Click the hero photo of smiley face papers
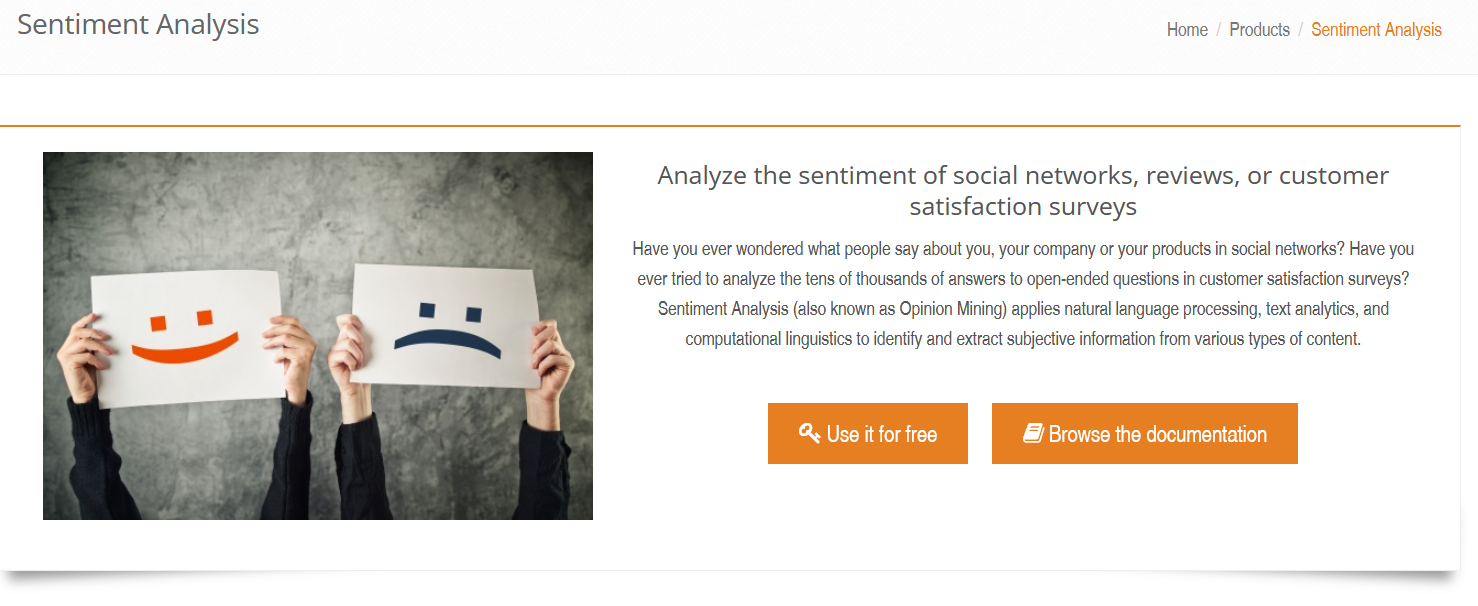This screenshot has height=606, width=1478. tap(317, 334)
